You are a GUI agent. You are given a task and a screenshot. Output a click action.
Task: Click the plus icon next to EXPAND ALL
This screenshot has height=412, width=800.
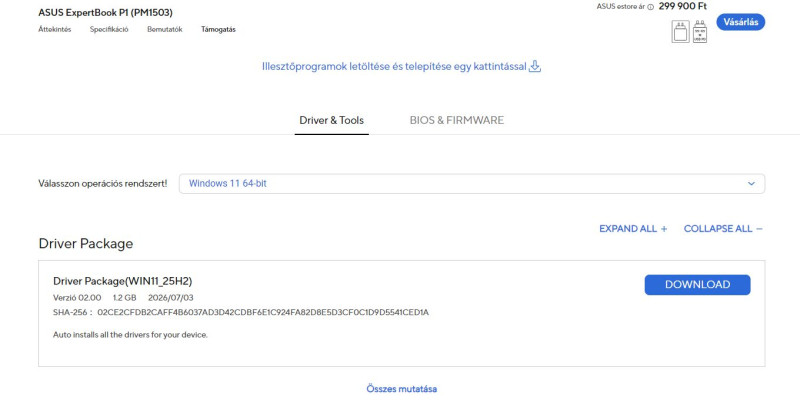point(664,229)
